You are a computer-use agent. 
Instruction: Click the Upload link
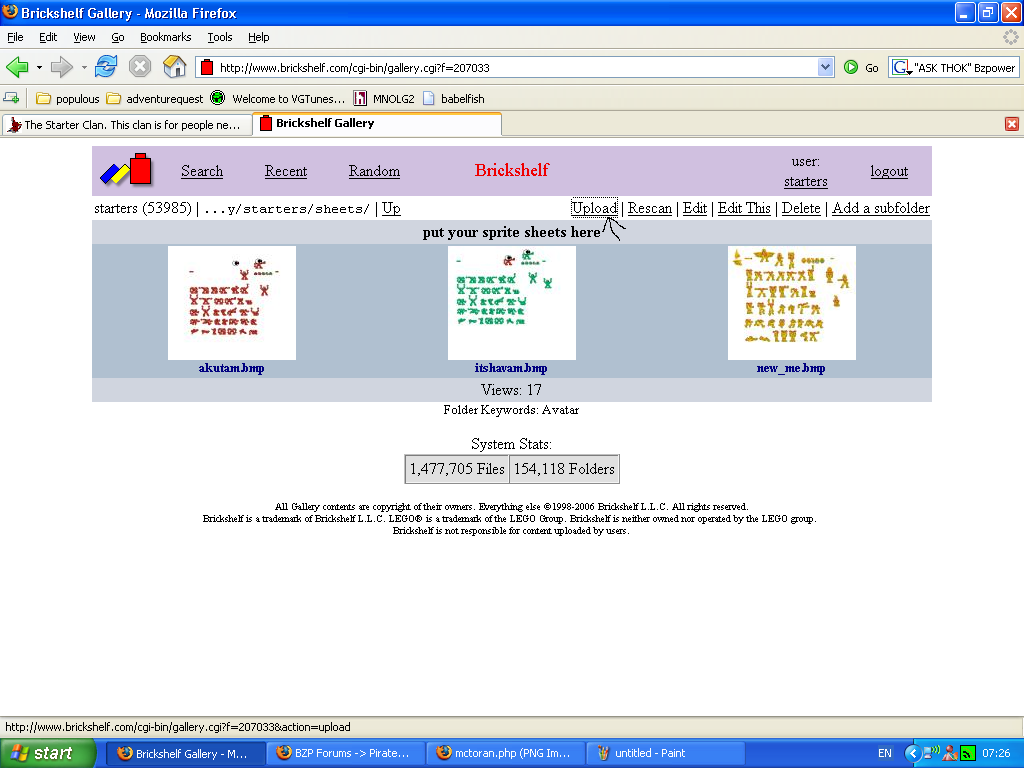pos(594,208)
